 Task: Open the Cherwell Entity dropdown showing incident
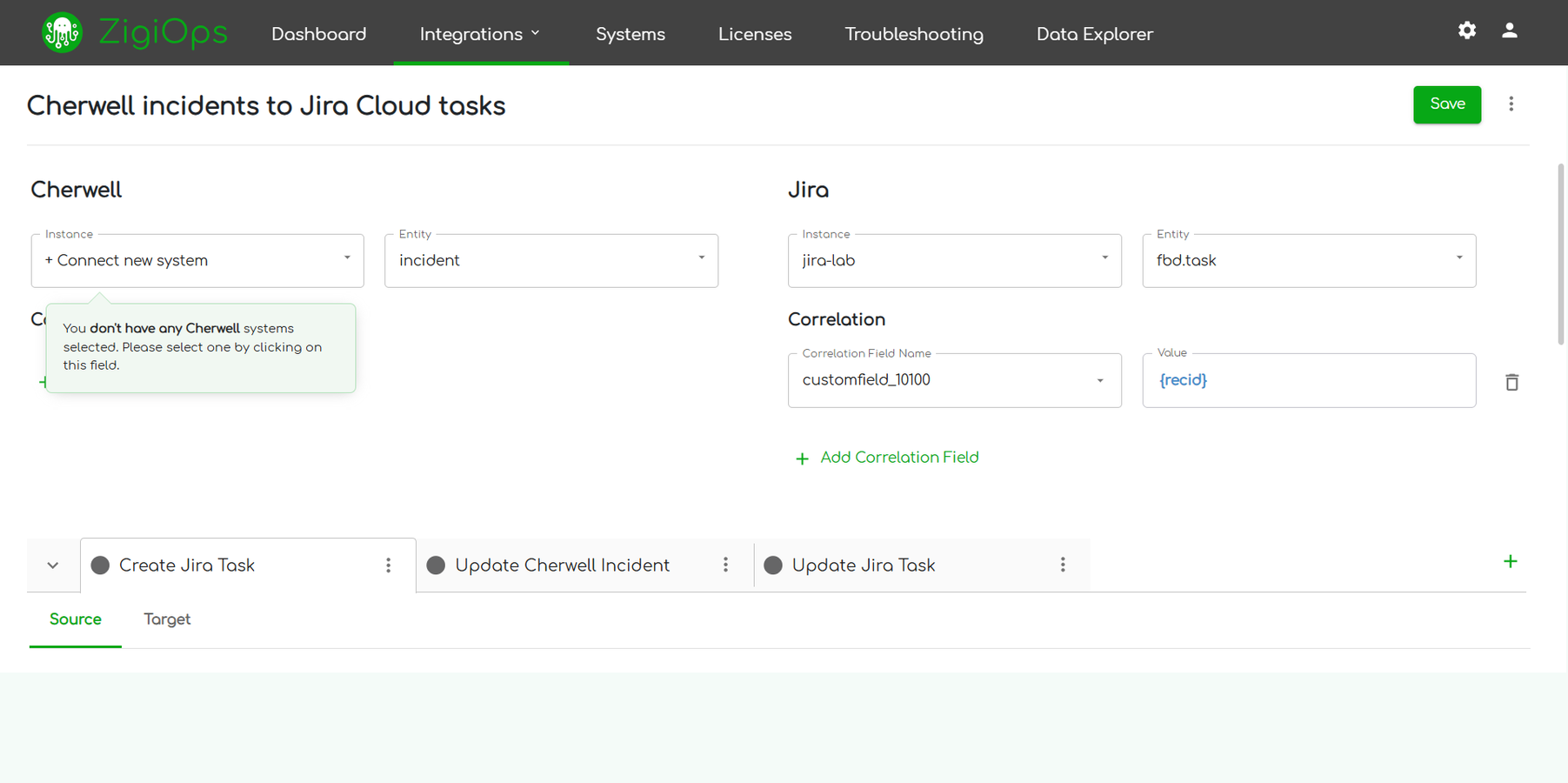coord(551,260)
